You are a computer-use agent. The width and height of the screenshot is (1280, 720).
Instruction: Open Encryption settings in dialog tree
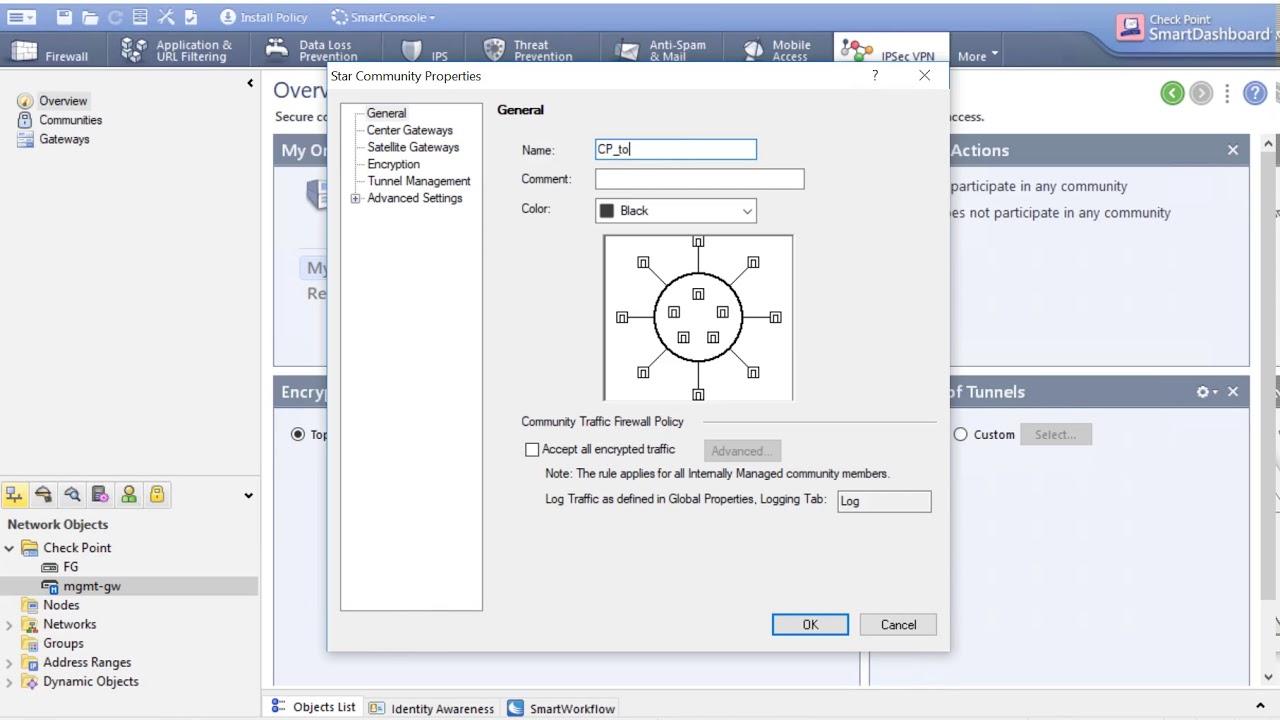(393, 164)
